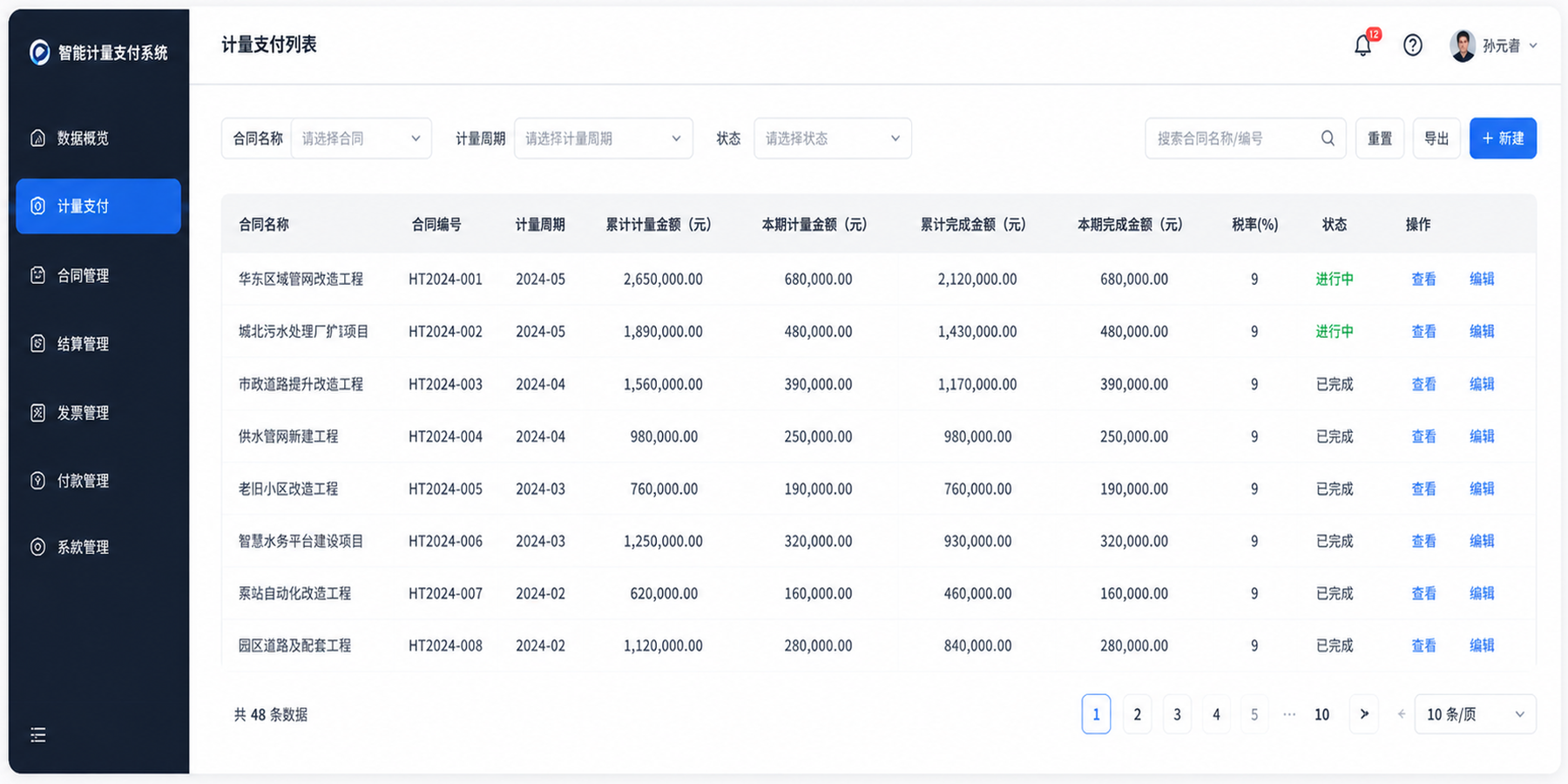The image size is (1568, 784).
Task: Click 编辑 for 供水管网新建工程
Action: click(x=1483, y=436)
